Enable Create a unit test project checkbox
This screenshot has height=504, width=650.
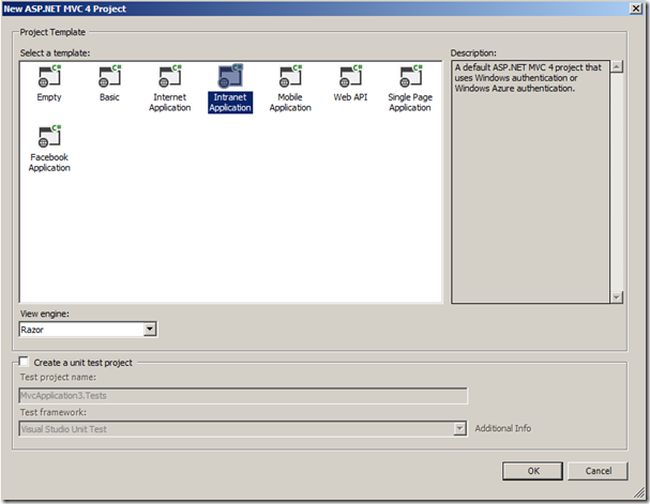tap(24, 361)
